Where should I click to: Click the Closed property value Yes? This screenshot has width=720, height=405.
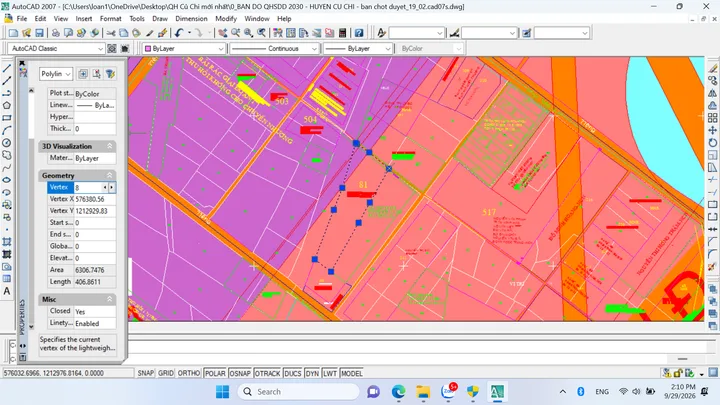point(95,311)
